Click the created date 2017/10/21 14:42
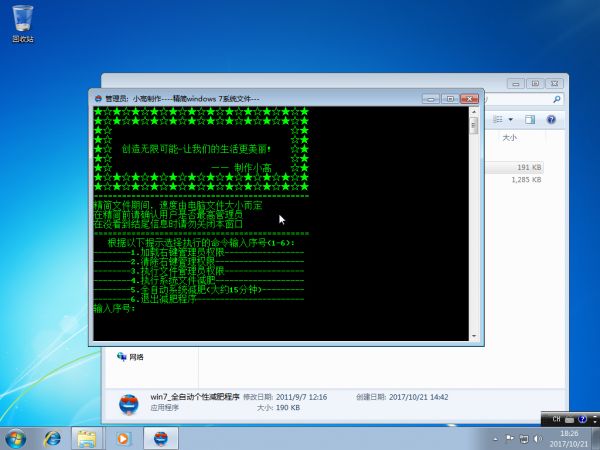 click(x=419, y=397)
